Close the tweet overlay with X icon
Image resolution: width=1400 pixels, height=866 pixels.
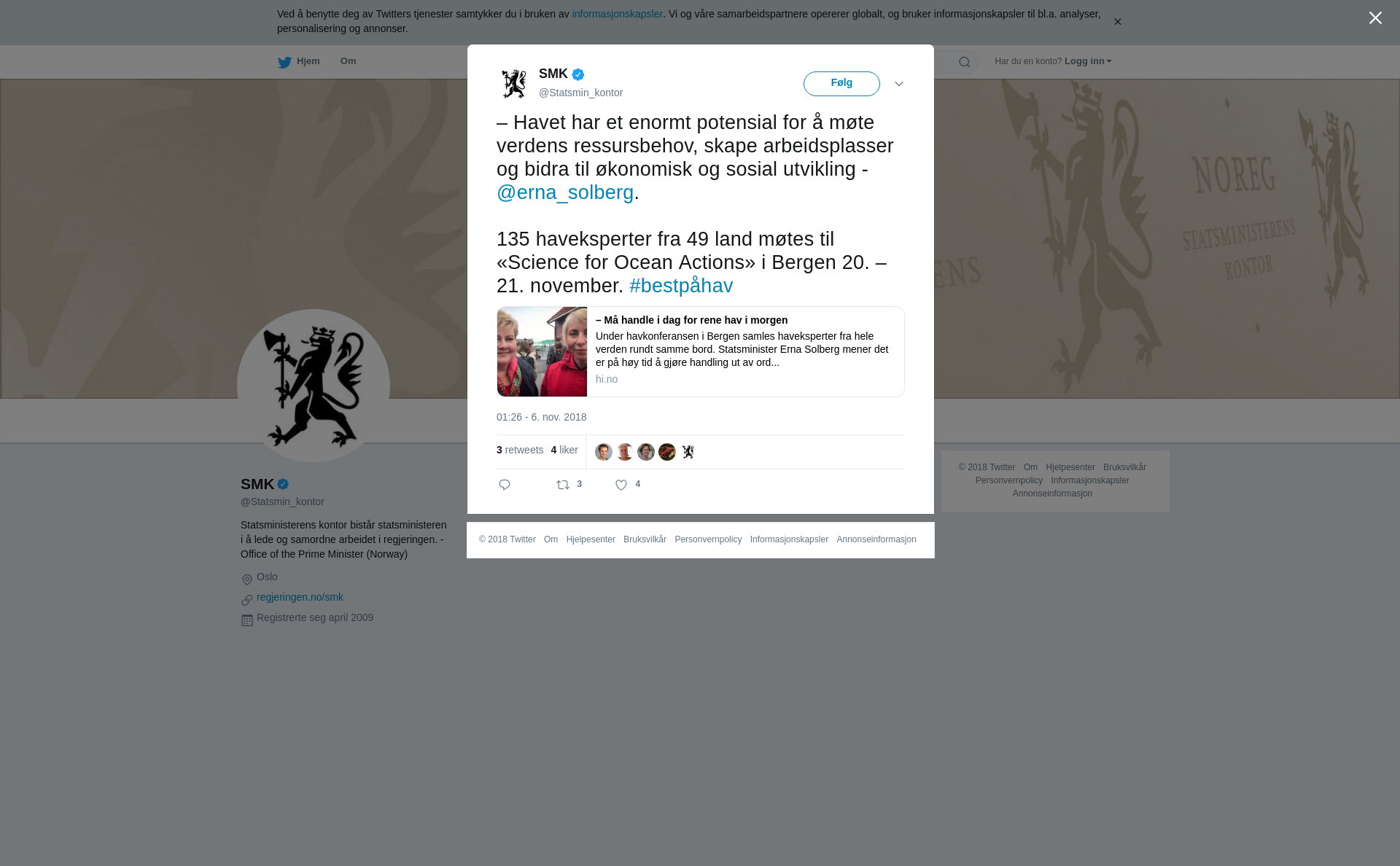pyautogui.click(x=1375, y=18)
